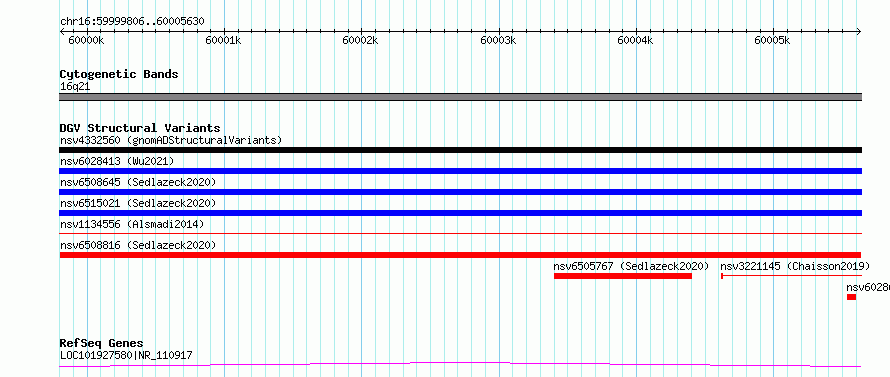This screenshot has width=890, height=377.
Task: Click the 60000k ruler tick label
Action: [x=86, y=41]
